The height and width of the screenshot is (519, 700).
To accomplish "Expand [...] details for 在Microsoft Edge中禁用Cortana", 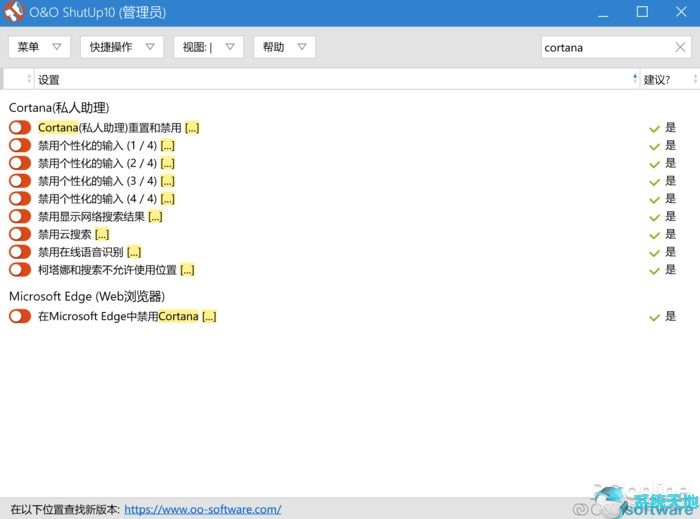I will tap(209, 317).
